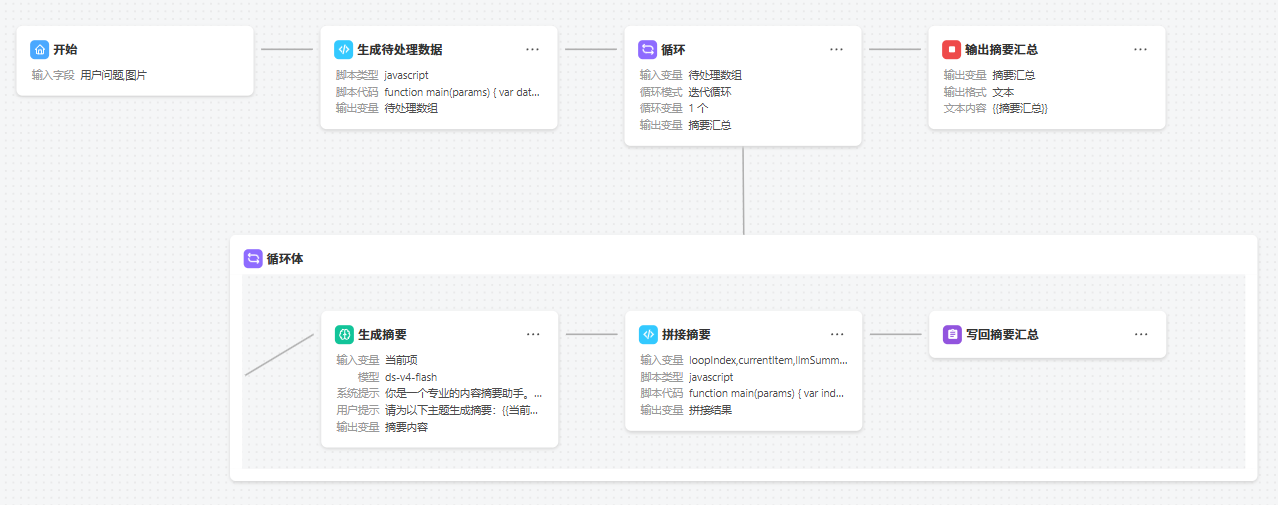Viewport: 1278px width, 505px height.
Task: Click 摘要汇总 output variable in 循环 node
Action: pyautogui.click(x=710, y=125)
